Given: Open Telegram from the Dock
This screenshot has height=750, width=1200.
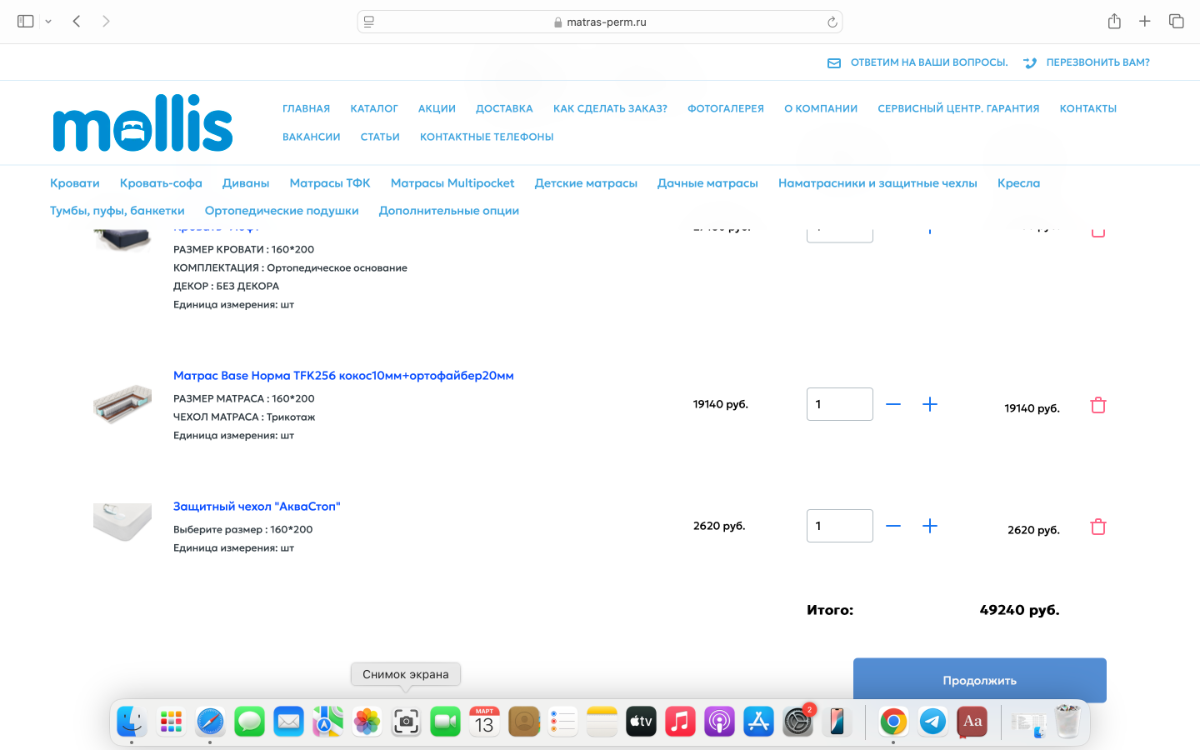Looking at the screenshot, I should tap(932, 721).
